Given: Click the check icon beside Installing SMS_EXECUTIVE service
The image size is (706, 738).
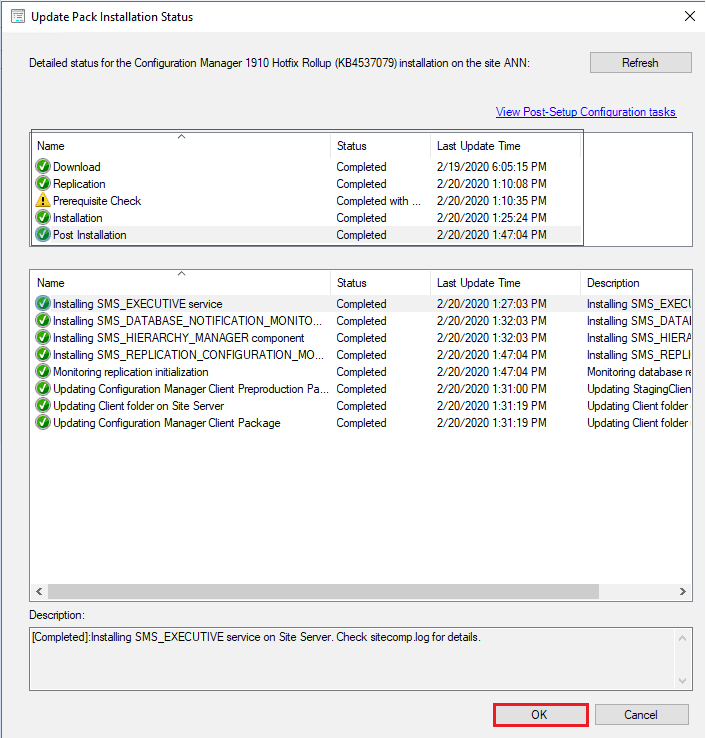Looking at the screenshot, I should (x=43, y=303).
